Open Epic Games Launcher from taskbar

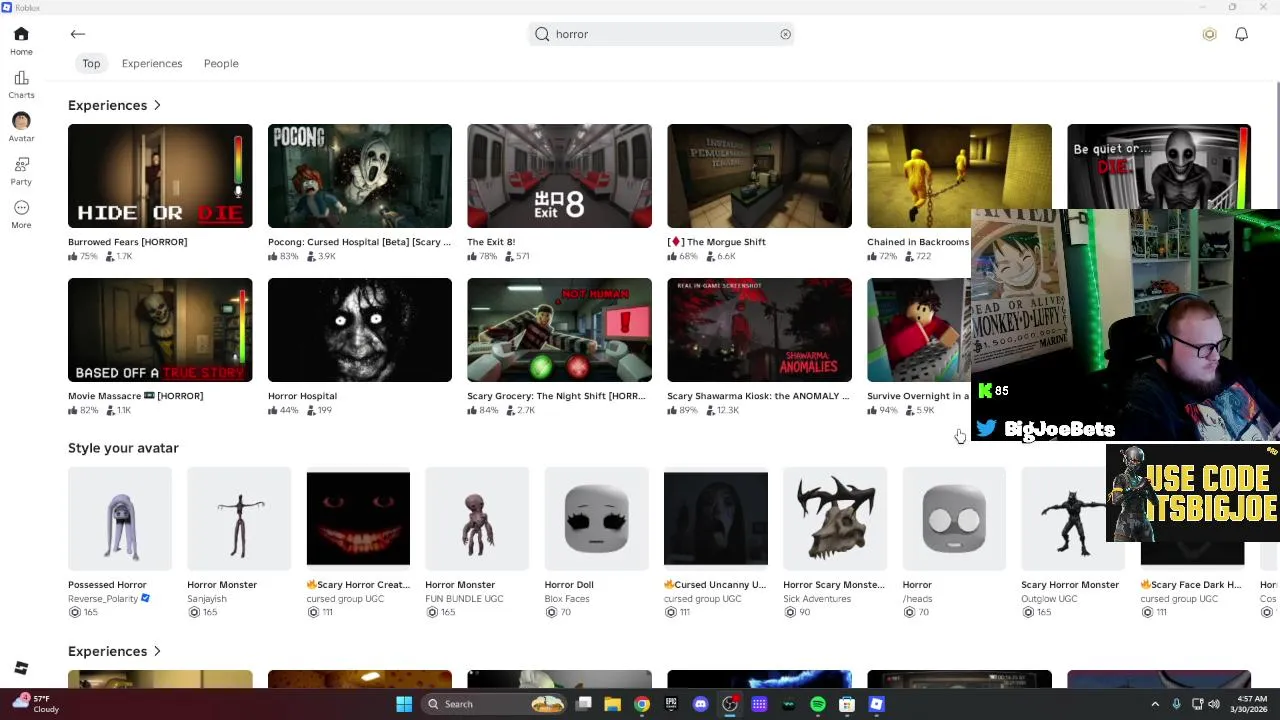point(671,704)
